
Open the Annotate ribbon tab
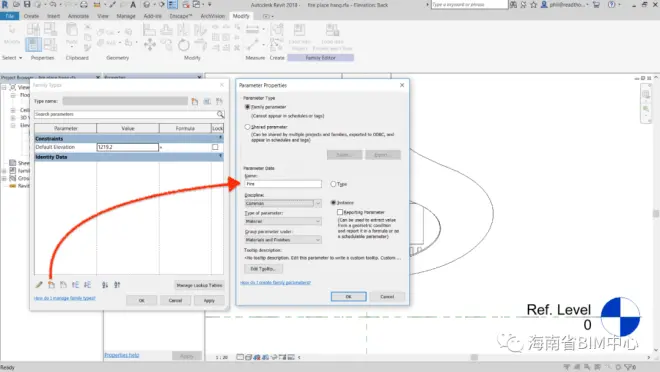click(x=78, y=16)
